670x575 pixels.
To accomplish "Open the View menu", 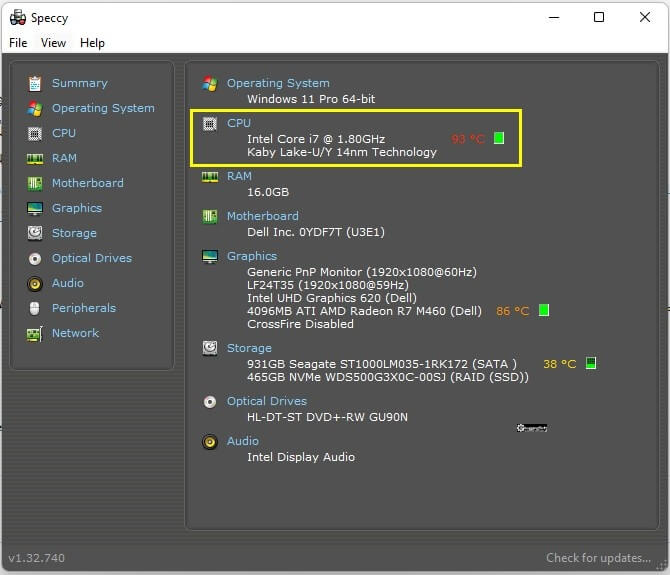I will point(53,43).
